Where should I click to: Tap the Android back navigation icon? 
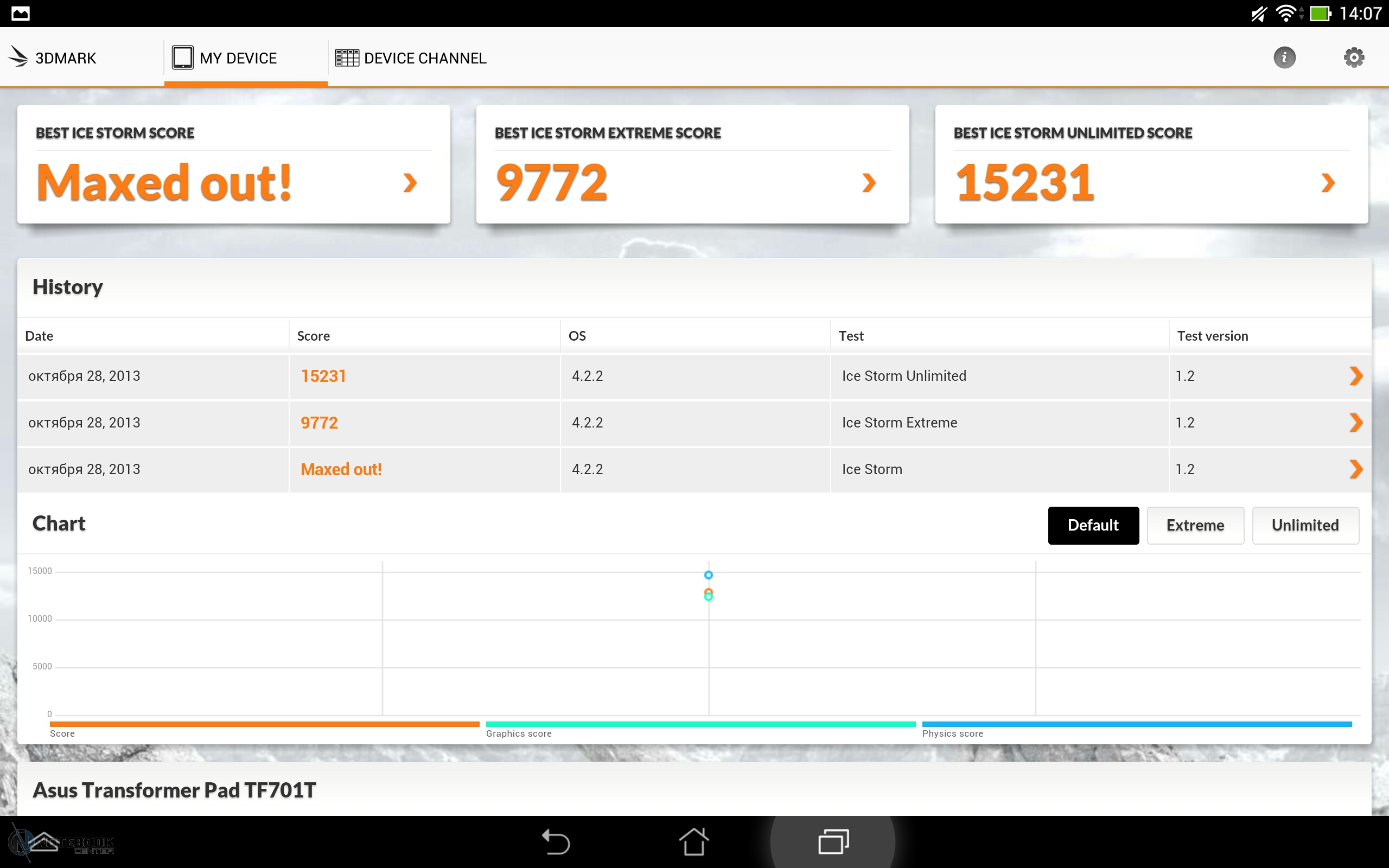pyautogui.click(x=556, y=841)
